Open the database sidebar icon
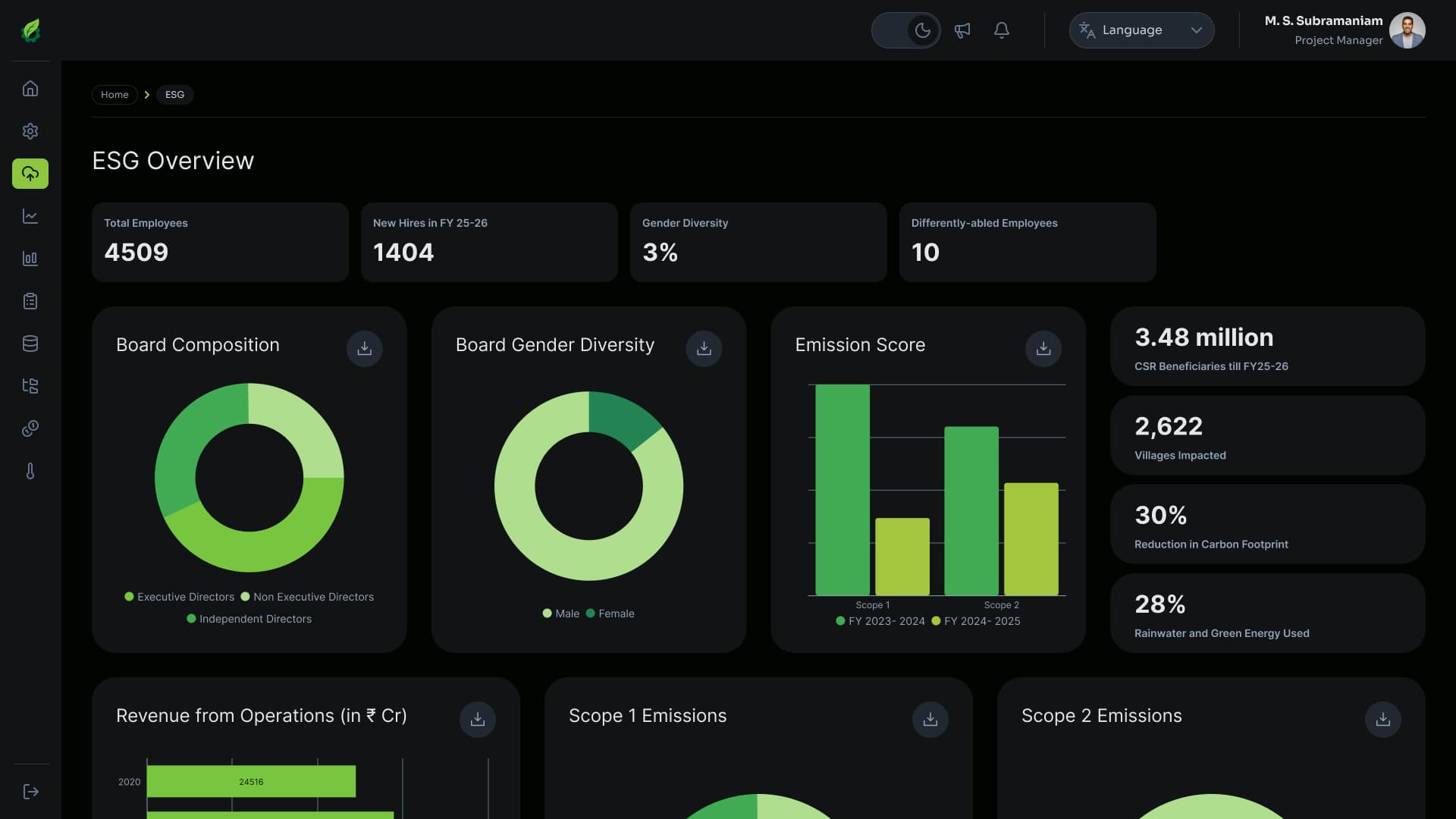 pyautogui.click(x=30, y=344)
